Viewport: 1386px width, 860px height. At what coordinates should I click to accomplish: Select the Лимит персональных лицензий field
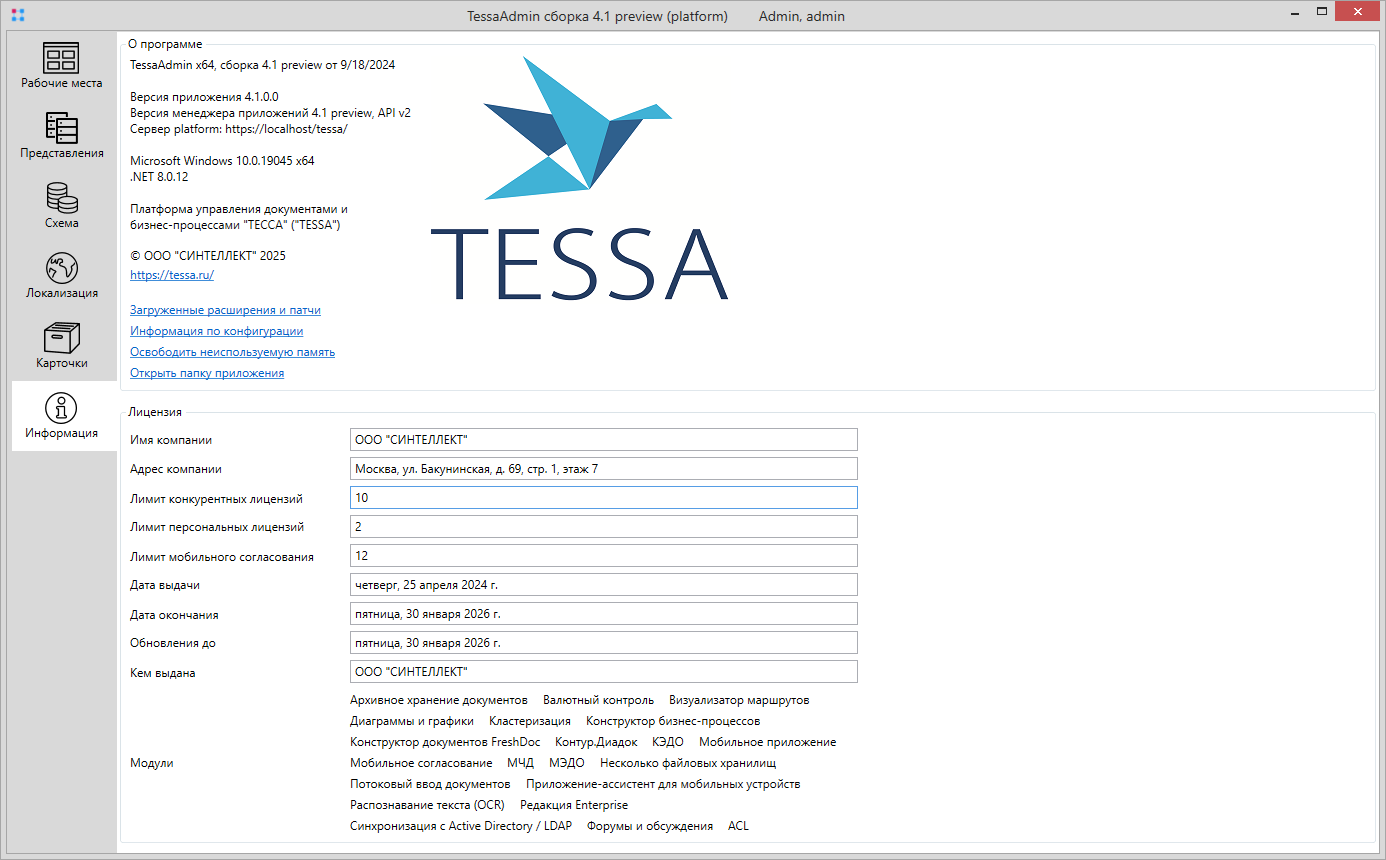click(603, 527)
